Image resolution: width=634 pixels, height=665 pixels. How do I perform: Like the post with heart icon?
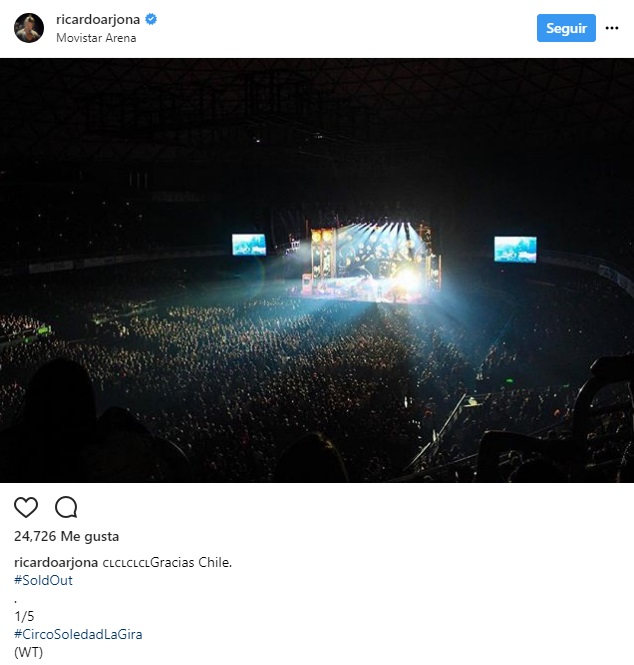pyautogui.click(x=26, y=507)
